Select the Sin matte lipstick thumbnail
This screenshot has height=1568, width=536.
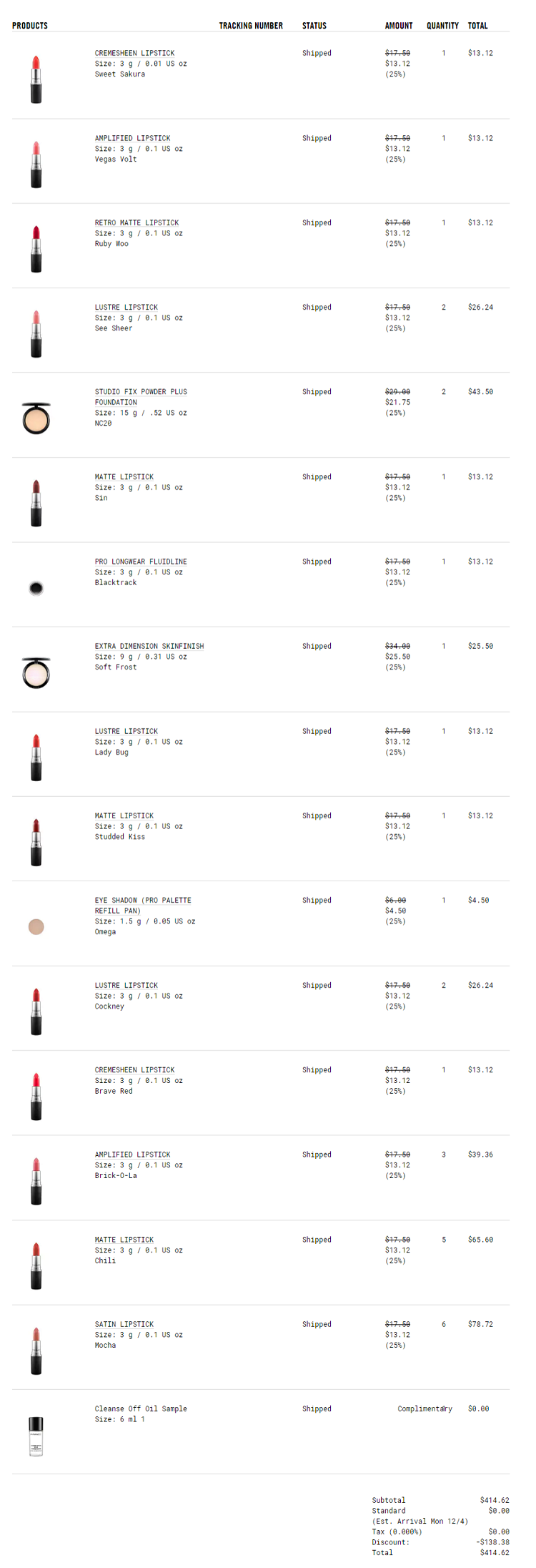click(36, 503)
